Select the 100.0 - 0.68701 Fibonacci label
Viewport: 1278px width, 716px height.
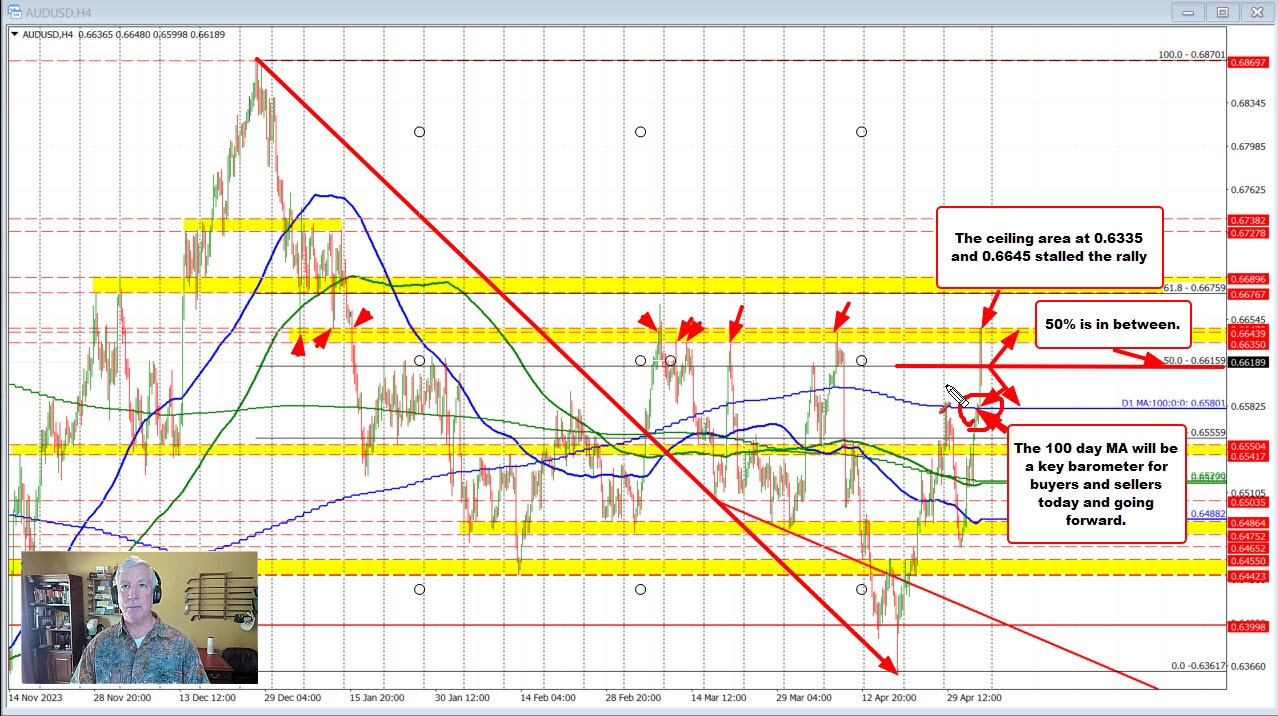click(1191, 56)
